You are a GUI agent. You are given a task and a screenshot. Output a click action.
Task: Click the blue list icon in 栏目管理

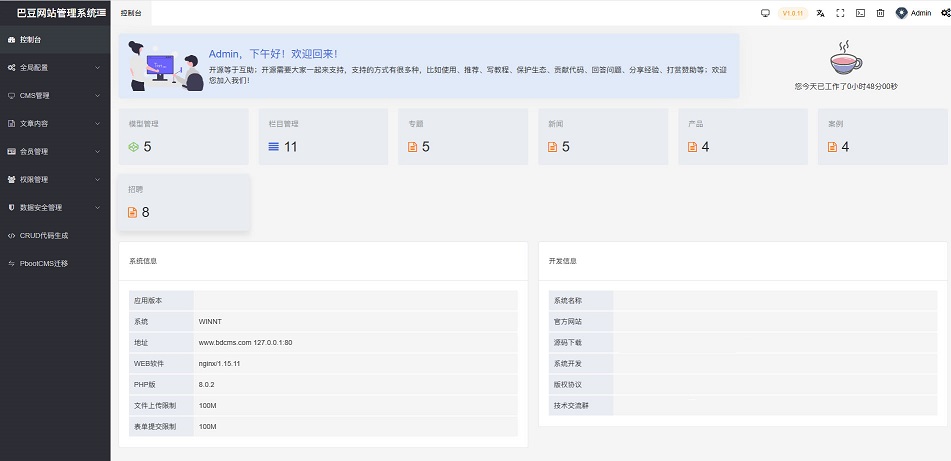pos(274,147)
